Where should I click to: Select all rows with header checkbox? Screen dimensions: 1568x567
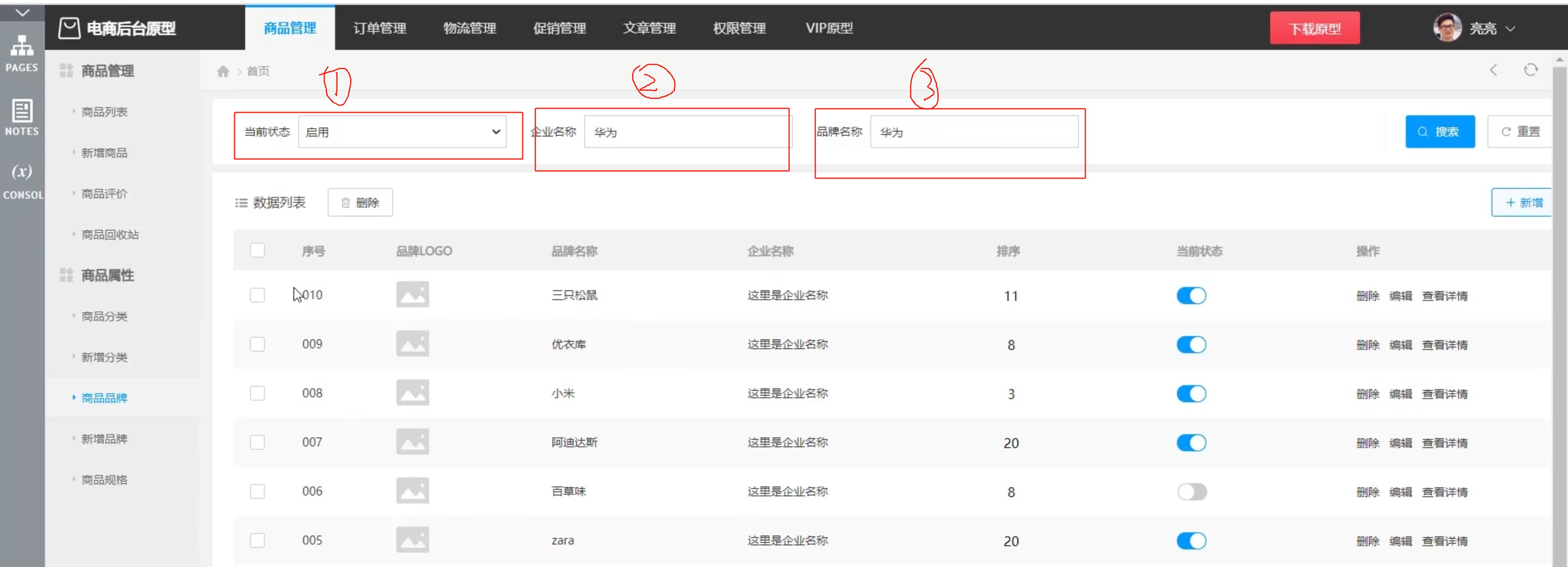(x=257, y=250)
